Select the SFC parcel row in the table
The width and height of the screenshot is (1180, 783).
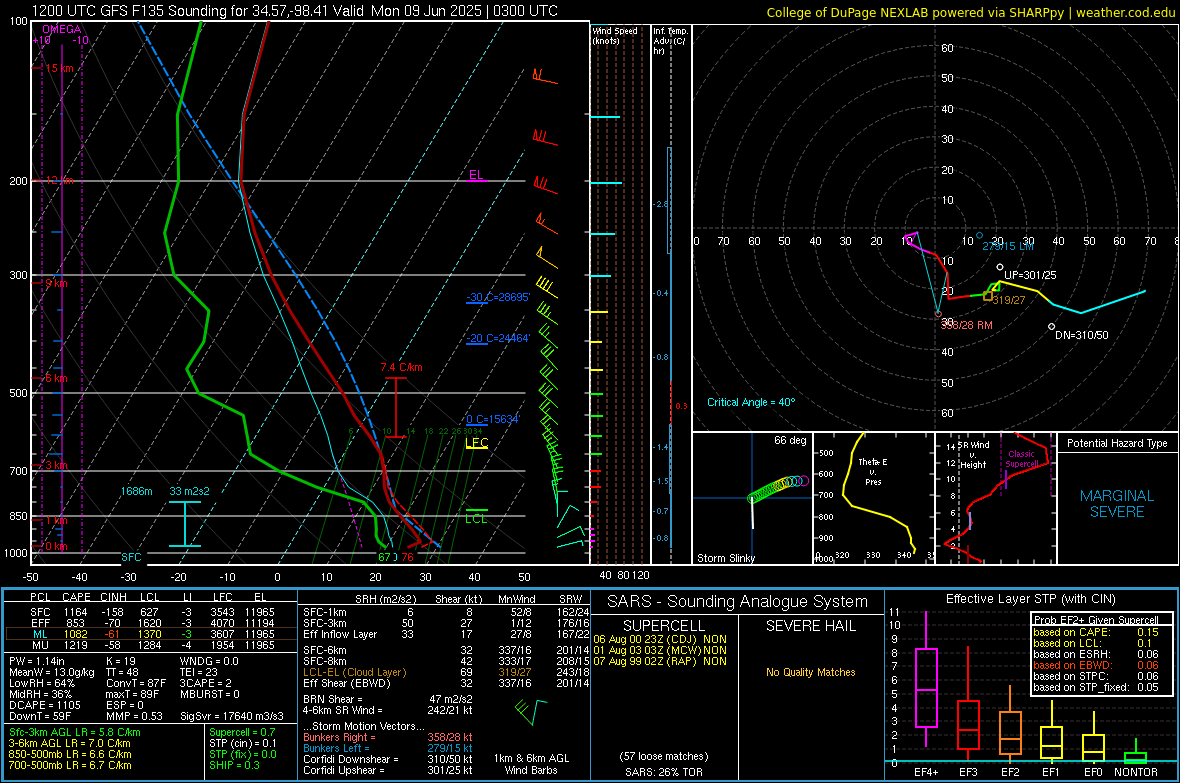pyautogui.click(x=153, y=612)
